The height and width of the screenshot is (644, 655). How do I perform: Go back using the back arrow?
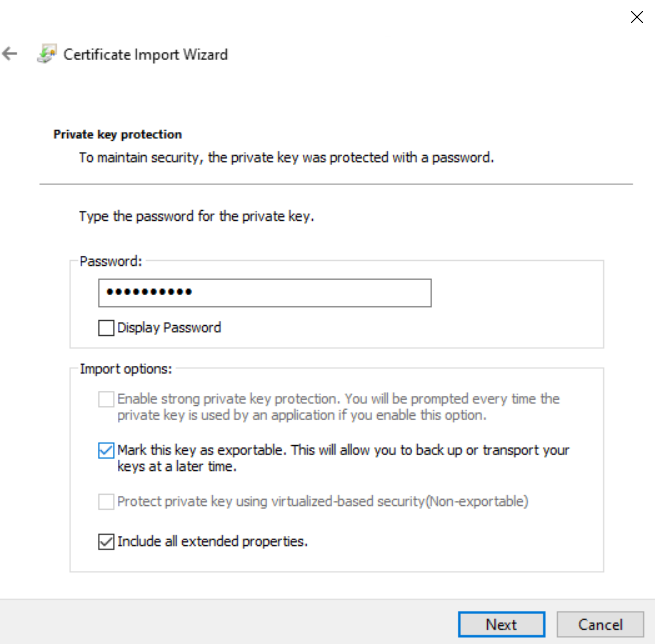pyautogui.click(x=11, y=54)
